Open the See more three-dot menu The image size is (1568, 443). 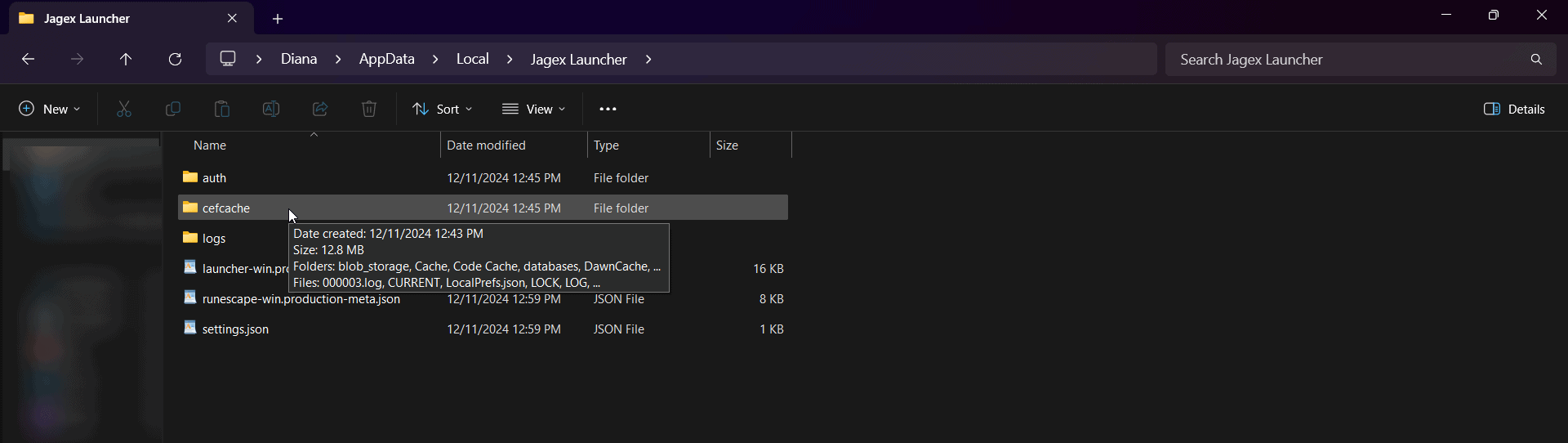tap(608, 109)
